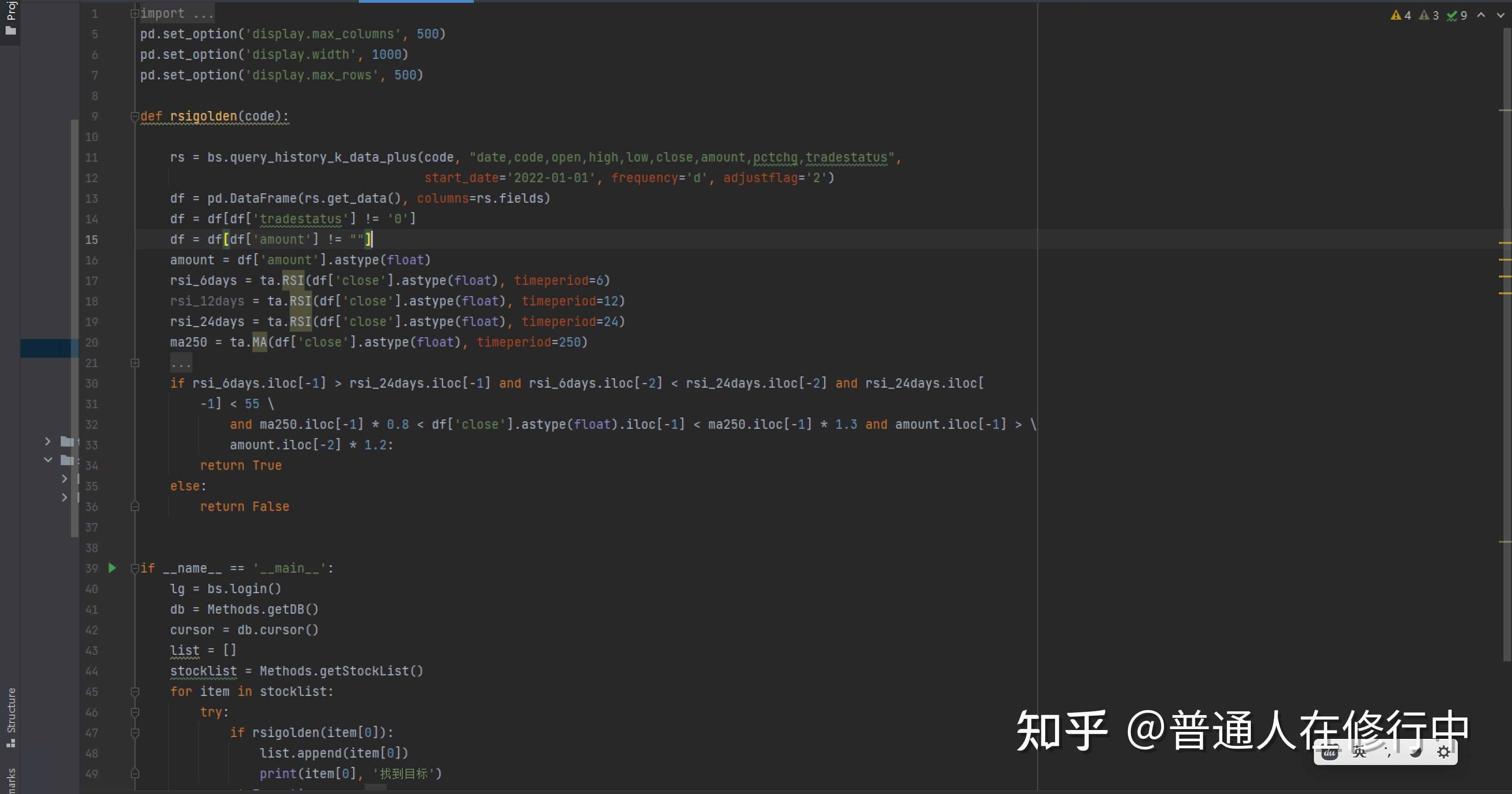Click the number 55 on line 31
The image size is (1512, 794).
click(x=252, y=404)
